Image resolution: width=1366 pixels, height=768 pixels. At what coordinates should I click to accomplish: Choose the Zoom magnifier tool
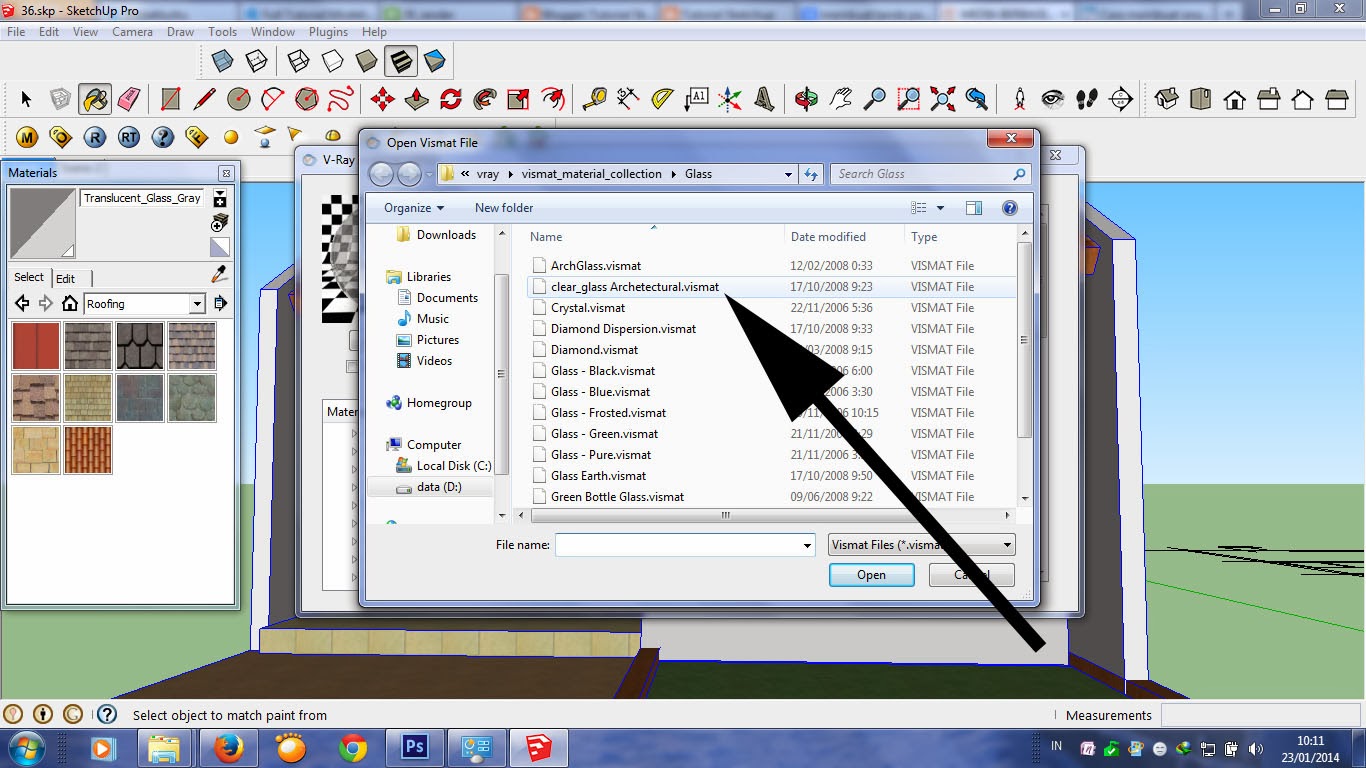(x=875, y=99)
